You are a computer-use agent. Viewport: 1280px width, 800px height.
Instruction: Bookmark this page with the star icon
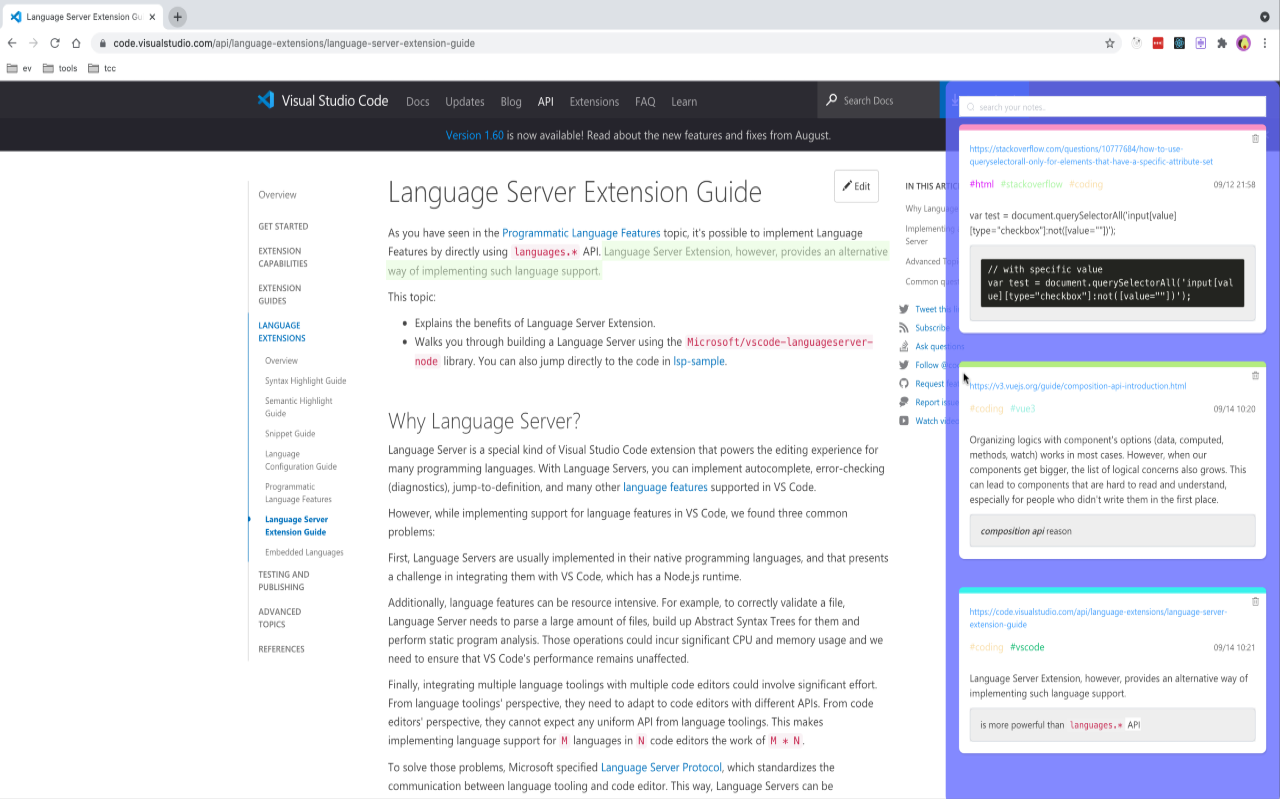(x=1110, y=43)
